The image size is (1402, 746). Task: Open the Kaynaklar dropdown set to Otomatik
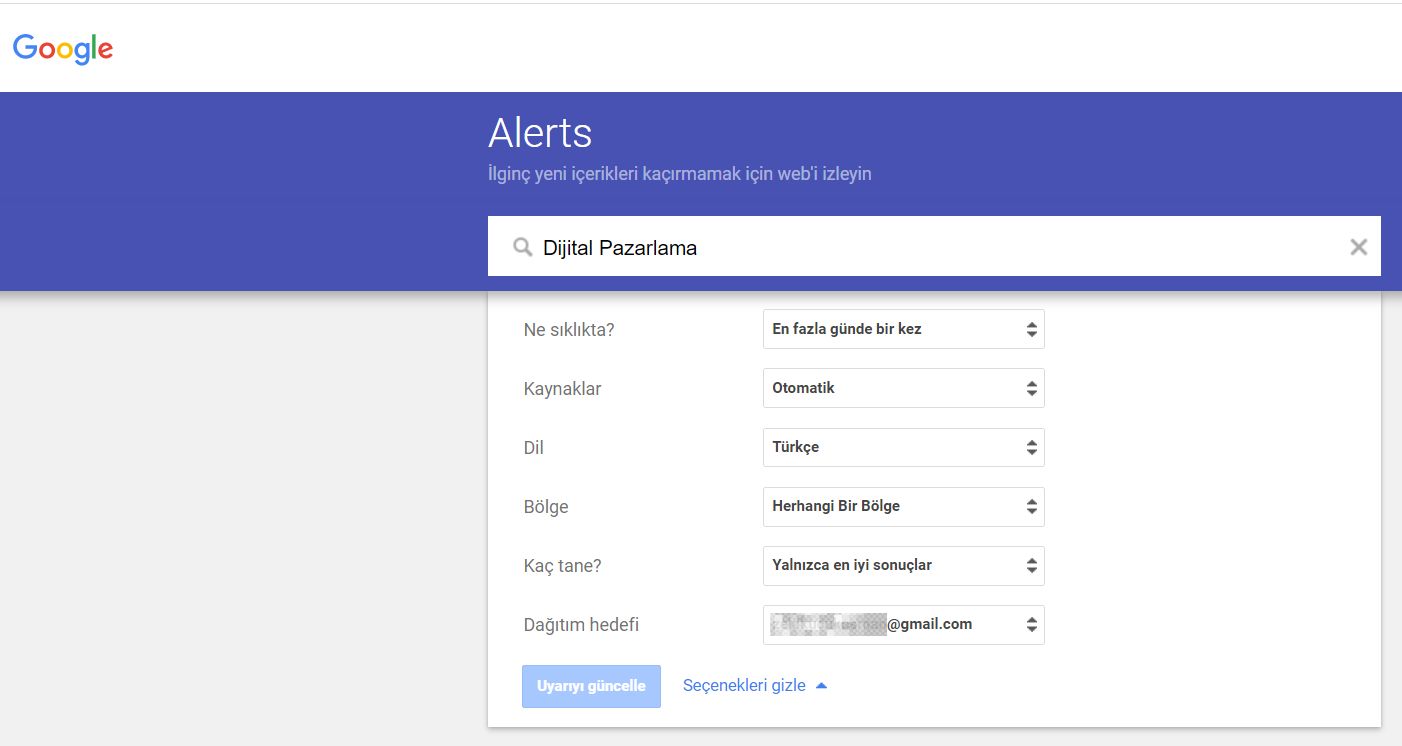[x=903, y=388]
